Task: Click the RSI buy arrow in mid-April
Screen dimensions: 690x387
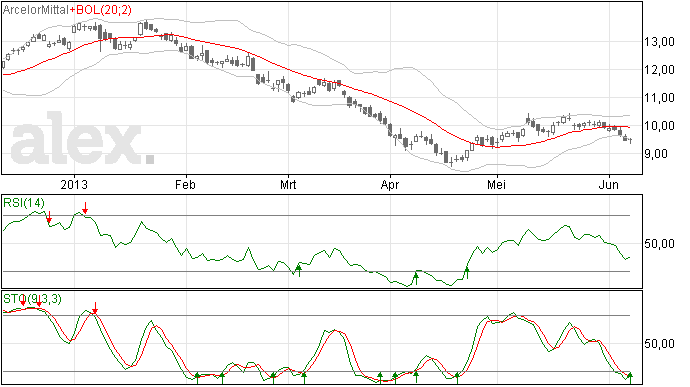Action: point(416,279)
